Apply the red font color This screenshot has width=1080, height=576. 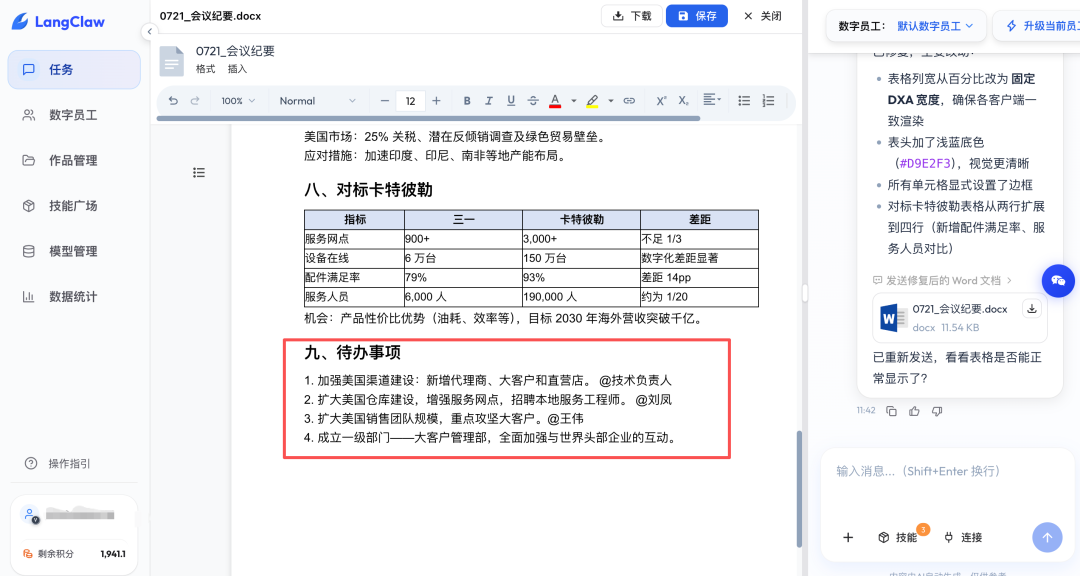coord(555,101)
